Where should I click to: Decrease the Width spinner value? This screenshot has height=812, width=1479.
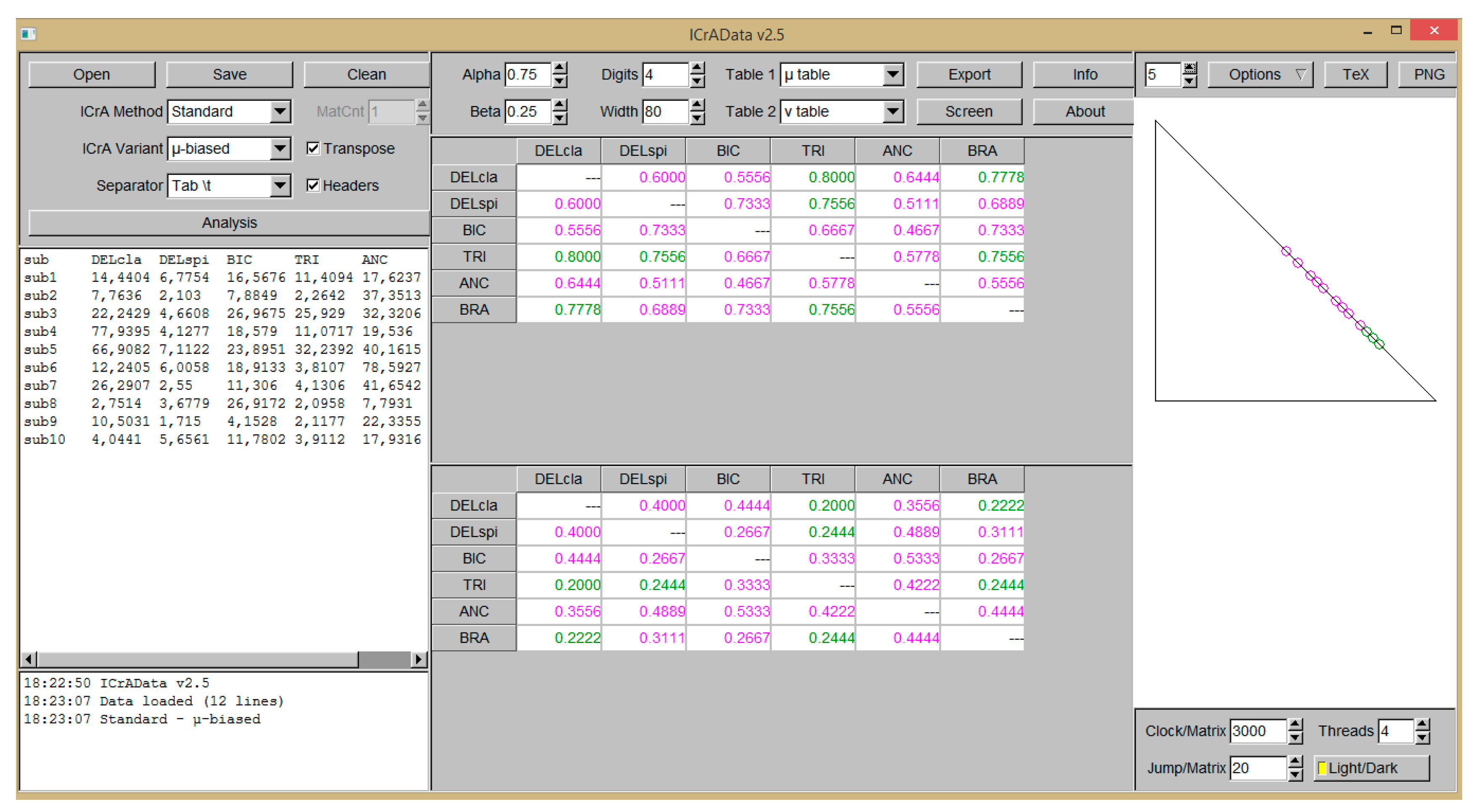click(x=697, y=119)
